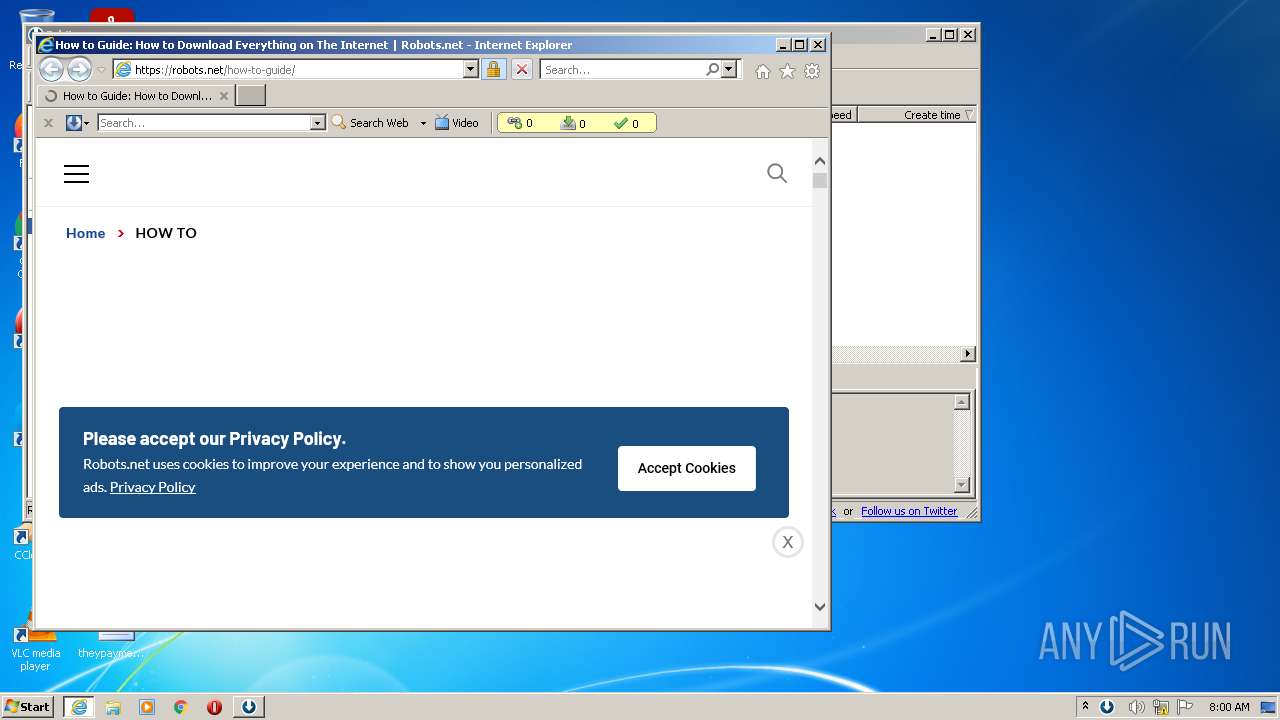The height and width of the screenshot is (720, 1280).
Task: Launch Google Chrome from the taskbar
Action: tap(181, 707)
